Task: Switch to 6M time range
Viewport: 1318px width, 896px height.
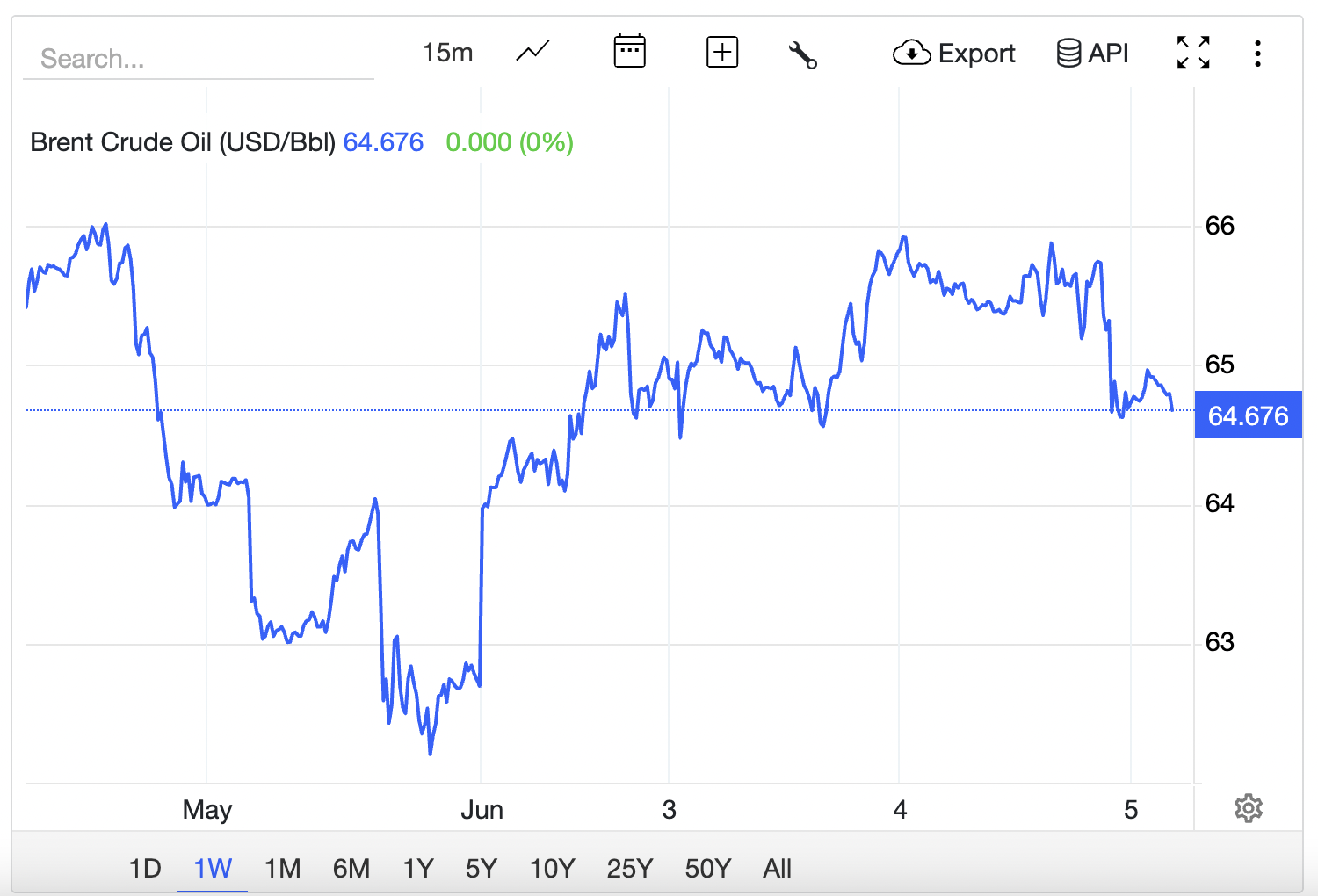Action: tap(351, 869)
